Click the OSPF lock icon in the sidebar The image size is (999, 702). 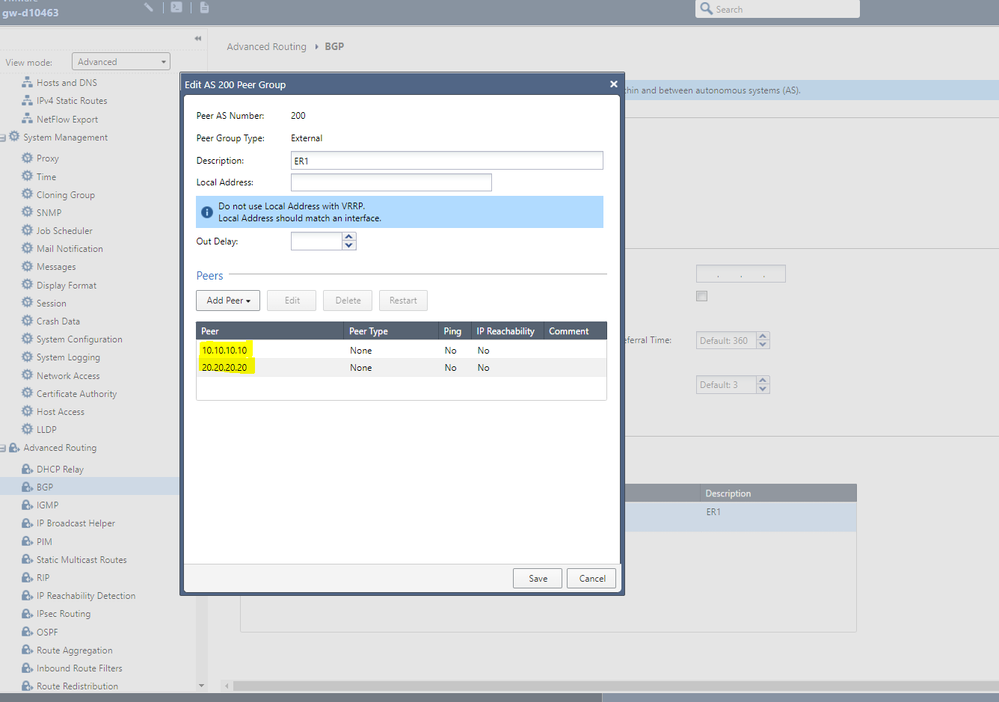[x=27, y=632]
